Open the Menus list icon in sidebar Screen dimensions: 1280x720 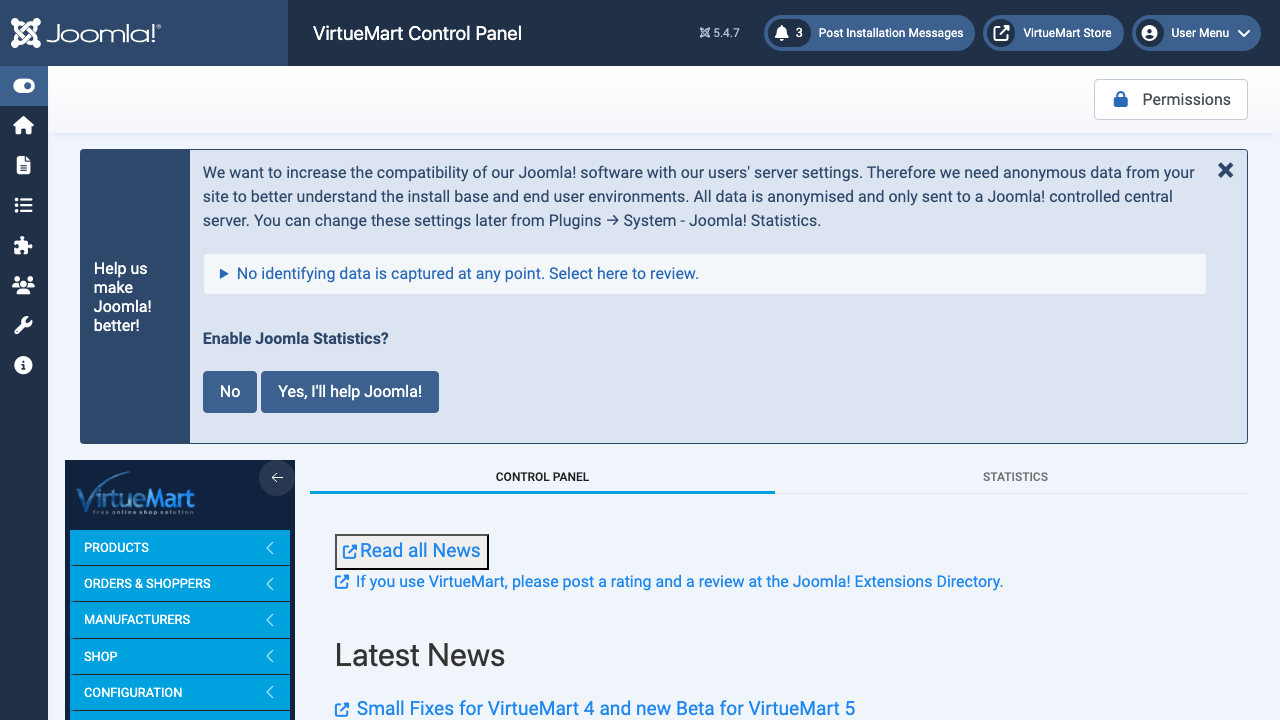click(24, 205)
